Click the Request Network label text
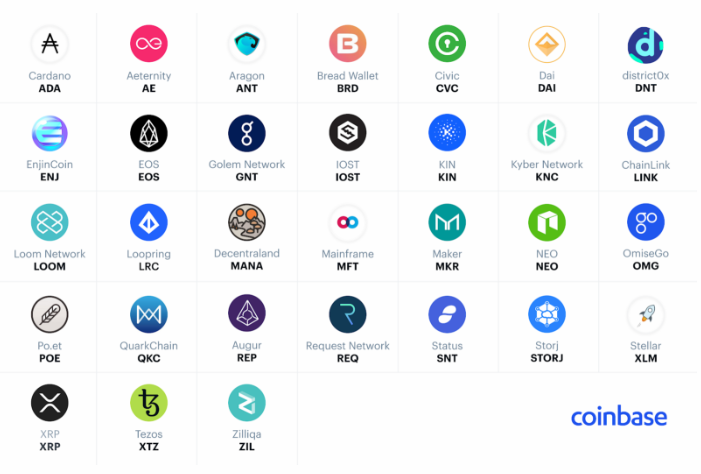The width and height of the screenshot is (701, 474). pos(348,346)
